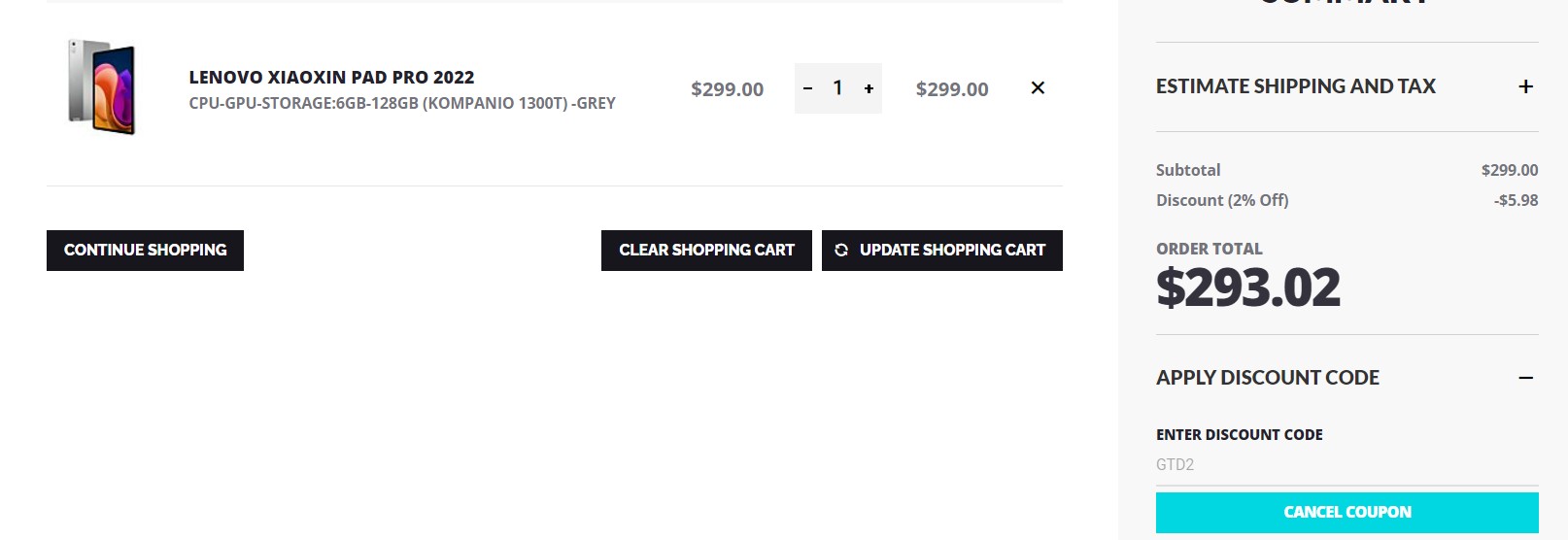Decrease quantity with the minus button
The image size is (1568, 540).
pos(807,88)
